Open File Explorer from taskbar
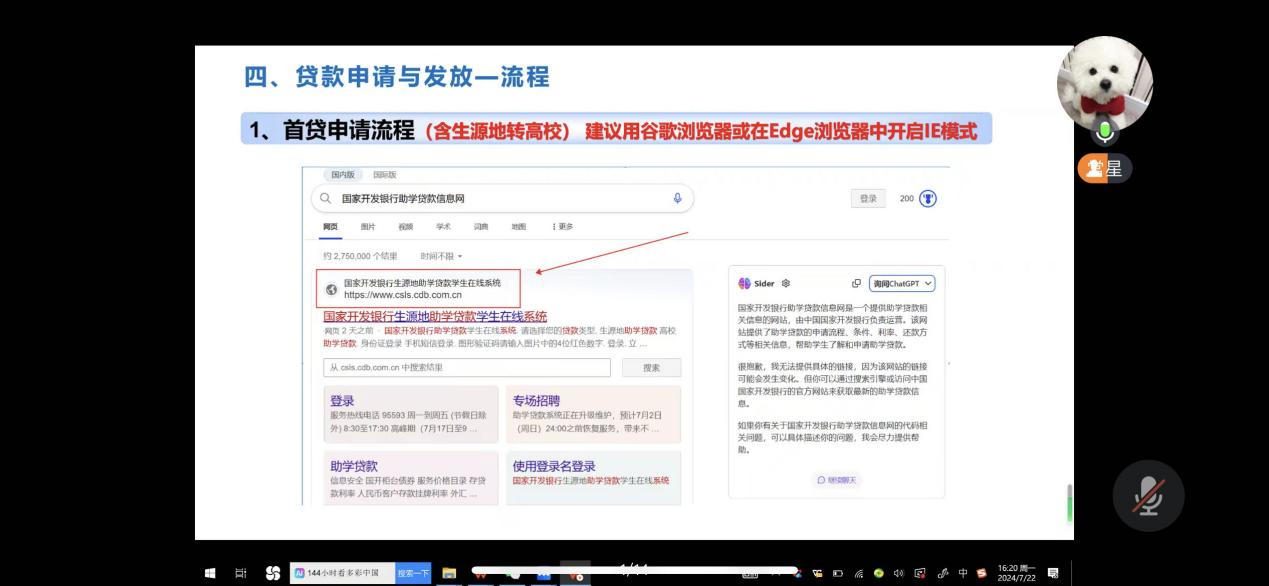The height and width of the screenshot is (586, 1269). pos(450,573)
